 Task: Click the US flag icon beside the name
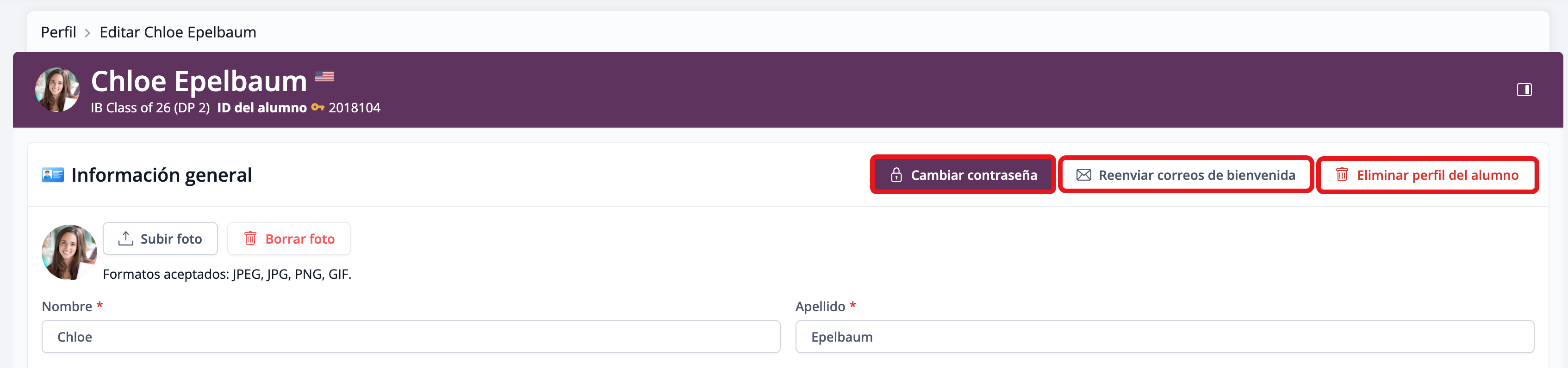(324, 76)
